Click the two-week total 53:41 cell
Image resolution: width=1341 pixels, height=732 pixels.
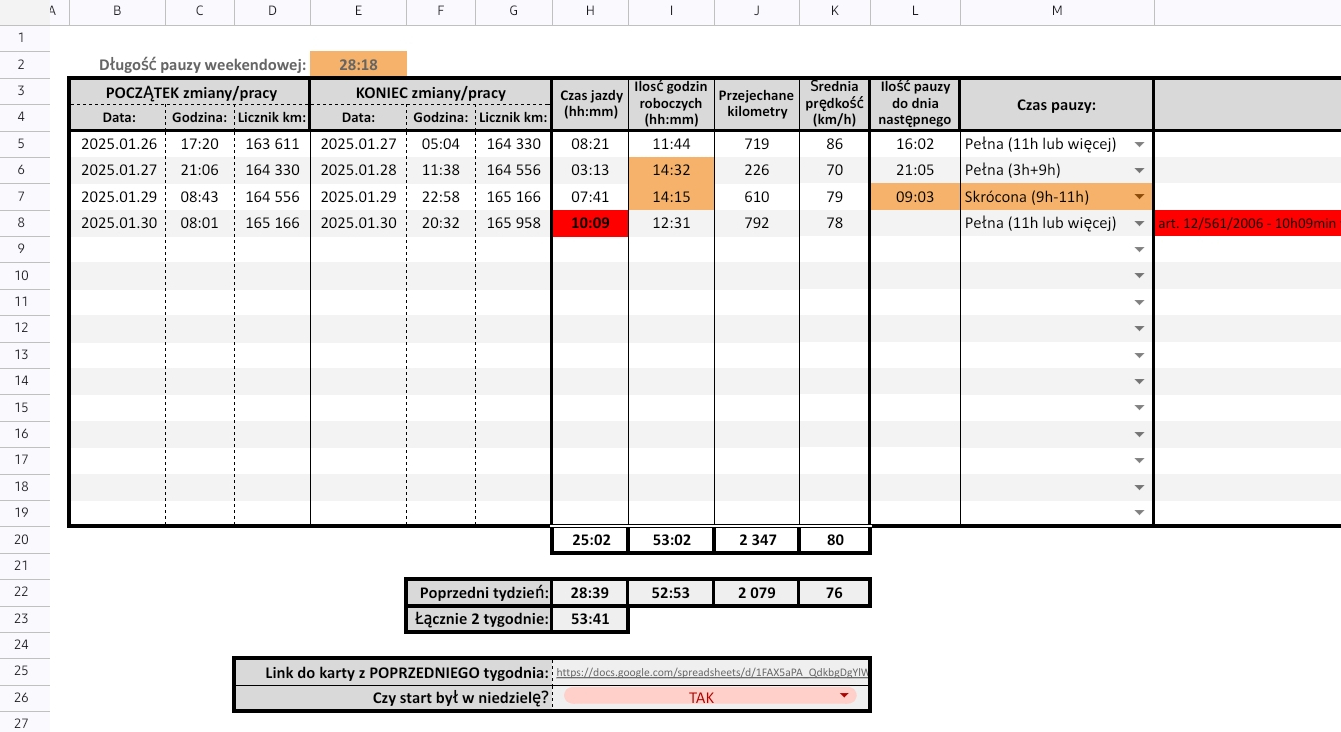tap(590, 619)
